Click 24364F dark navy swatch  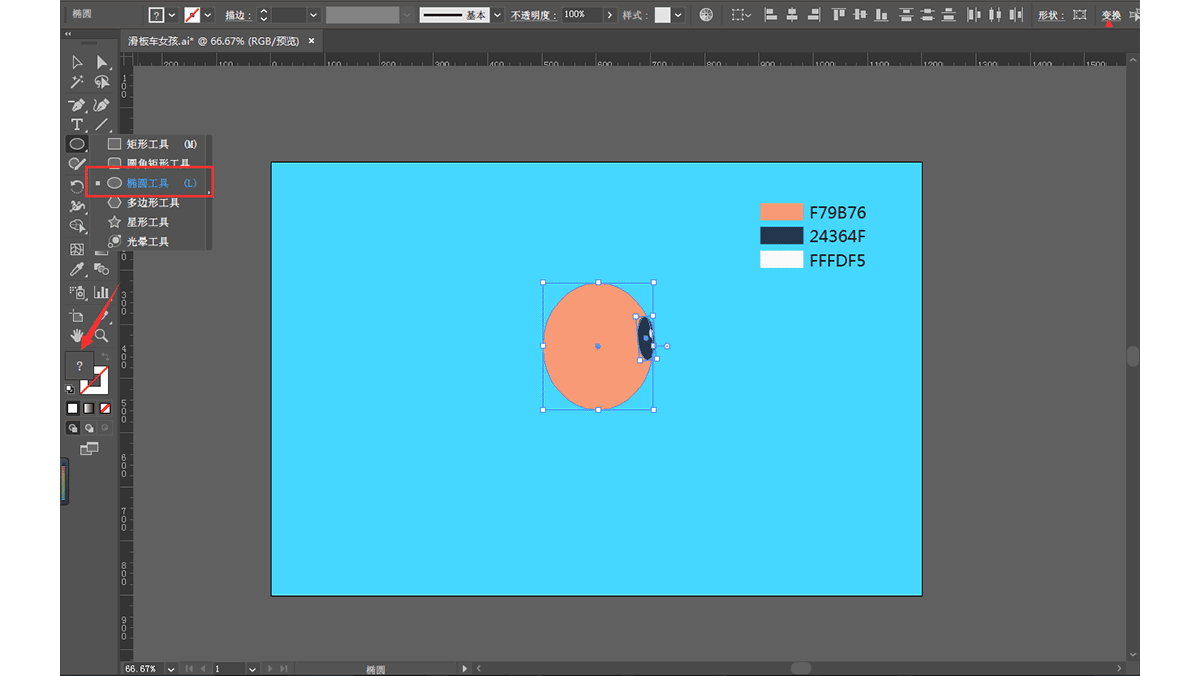[781, 236]
